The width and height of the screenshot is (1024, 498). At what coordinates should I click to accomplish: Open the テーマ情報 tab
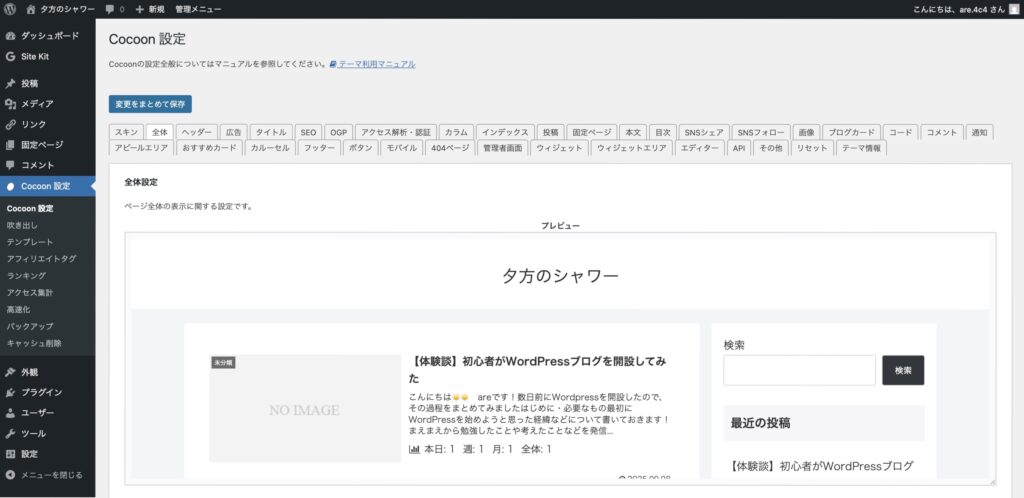861,148
